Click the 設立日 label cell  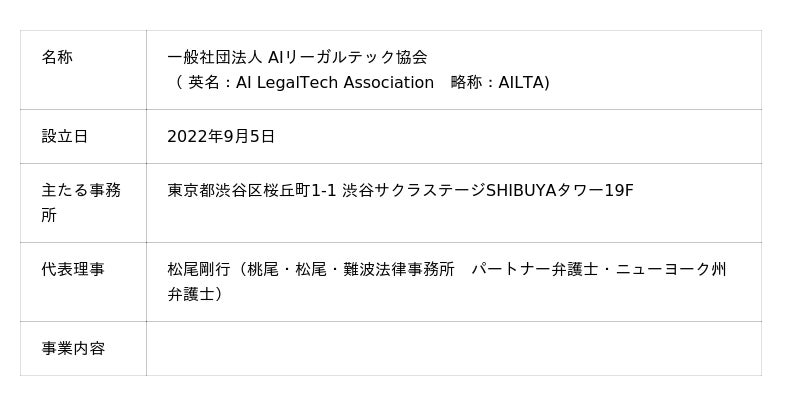tap(83, 137)
